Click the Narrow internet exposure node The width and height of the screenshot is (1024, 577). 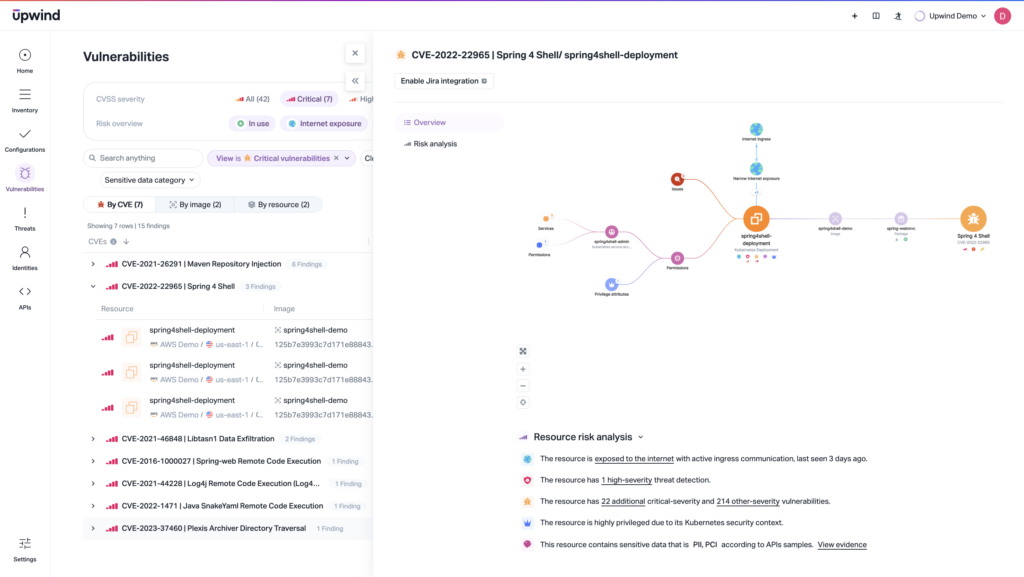756,169
